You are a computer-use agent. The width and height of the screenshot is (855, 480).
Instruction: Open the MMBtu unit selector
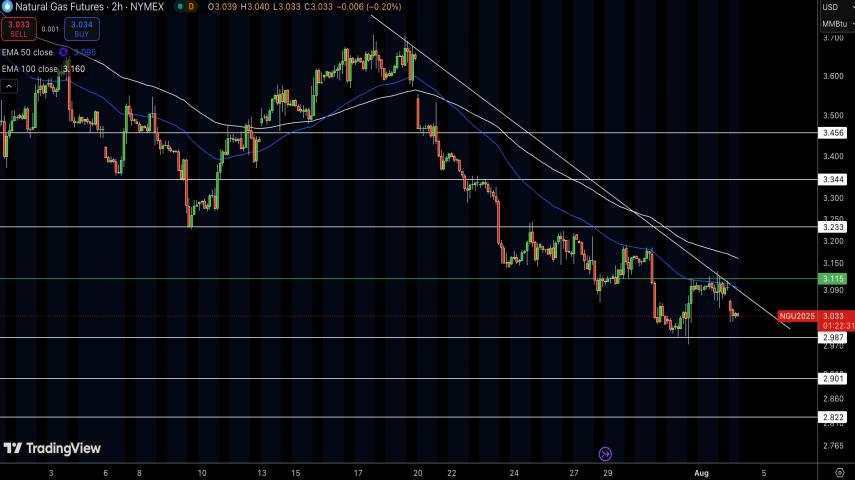pyautogui.click(x=833, y=24)
